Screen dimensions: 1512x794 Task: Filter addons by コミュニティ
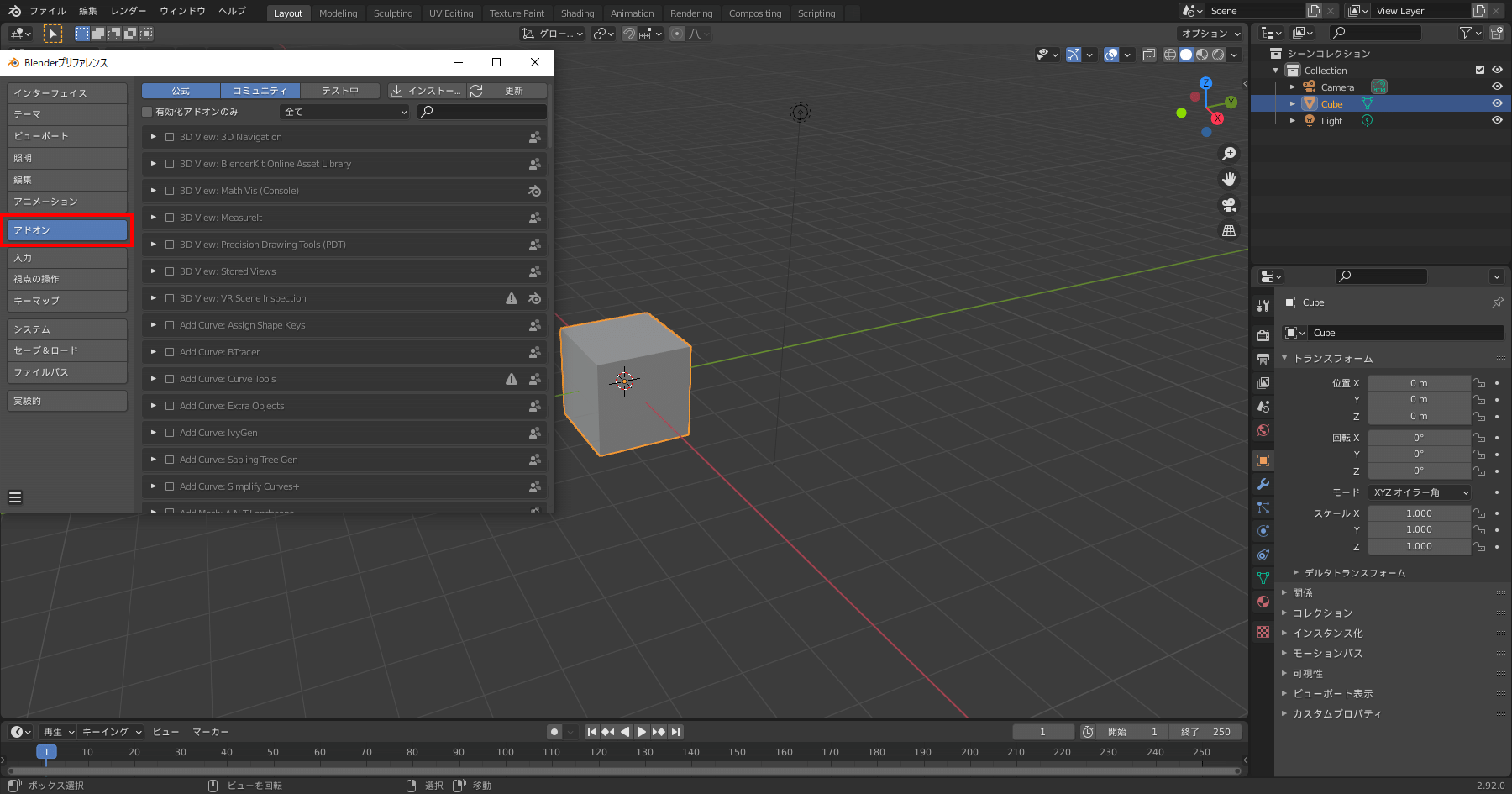pos(260,91)
